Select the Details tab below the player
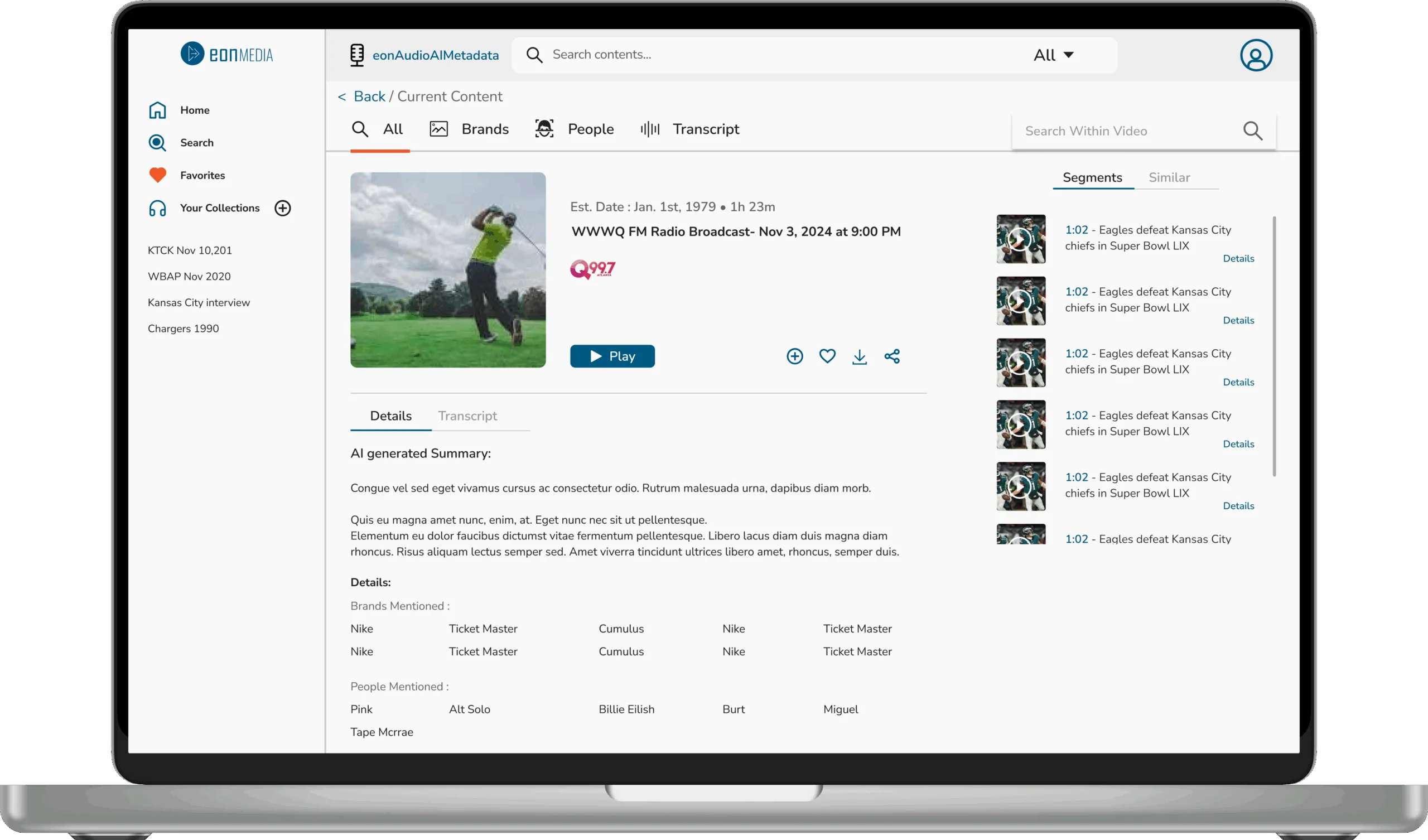The image size is (1428, 840). (x=391, y=416)
